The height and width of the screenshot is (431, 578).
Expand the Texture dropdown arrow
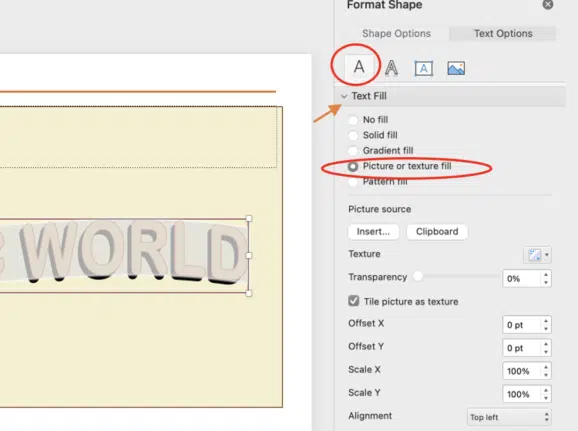pyautogui.click(x=547, y=255)
